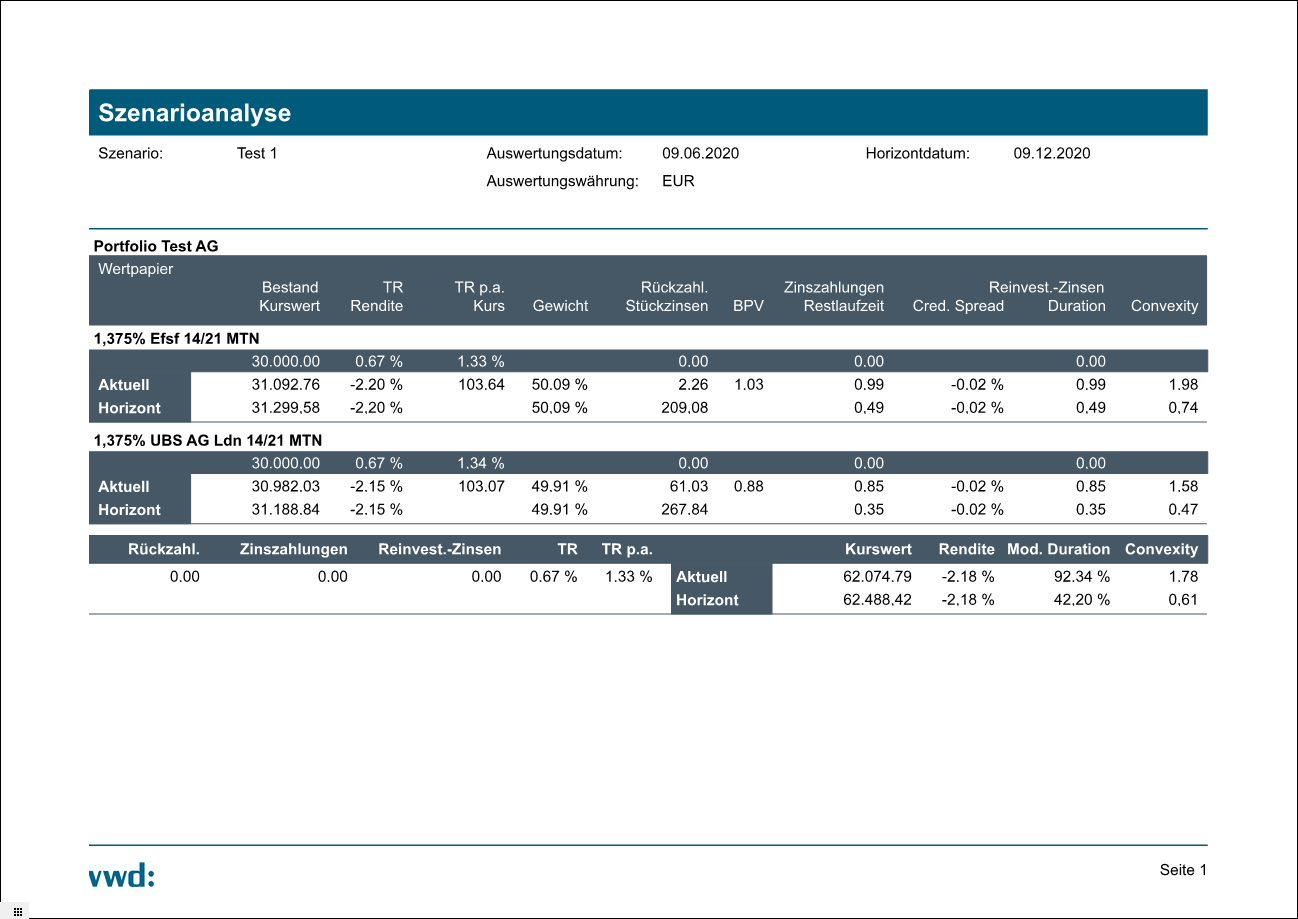The image size is (1298, 919).
Task: Click the Horizont row label under UBS AG
Action: coord(129,510)
